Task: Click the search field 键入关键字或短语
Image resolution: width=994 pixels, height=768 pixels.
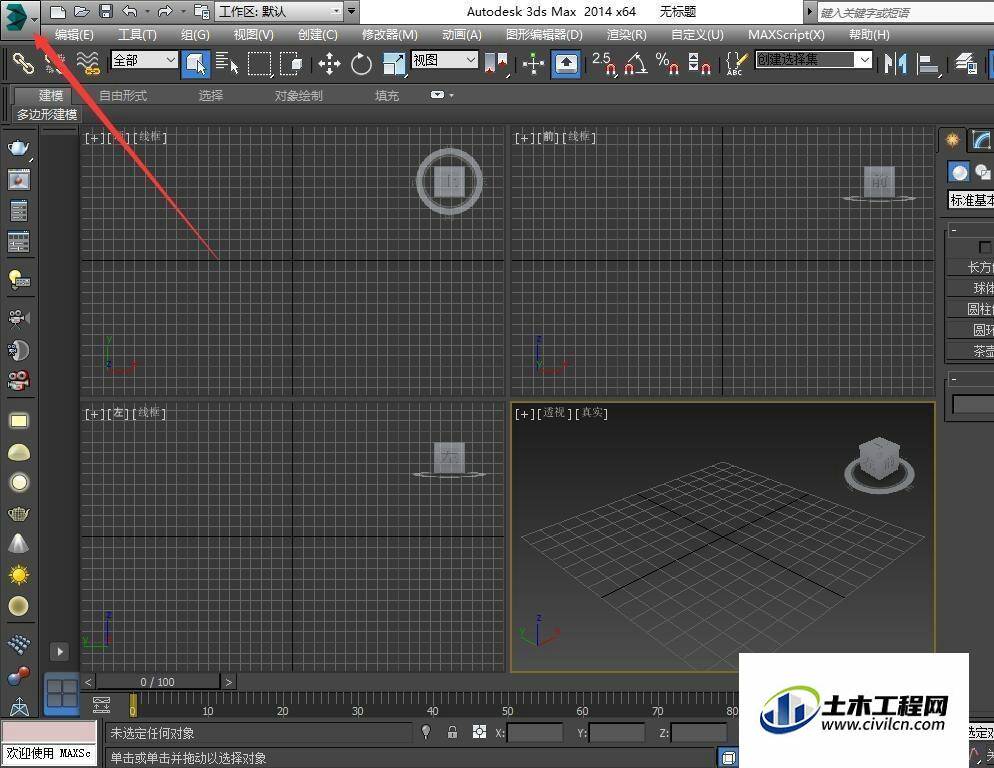Action: (x=905, y=12)
